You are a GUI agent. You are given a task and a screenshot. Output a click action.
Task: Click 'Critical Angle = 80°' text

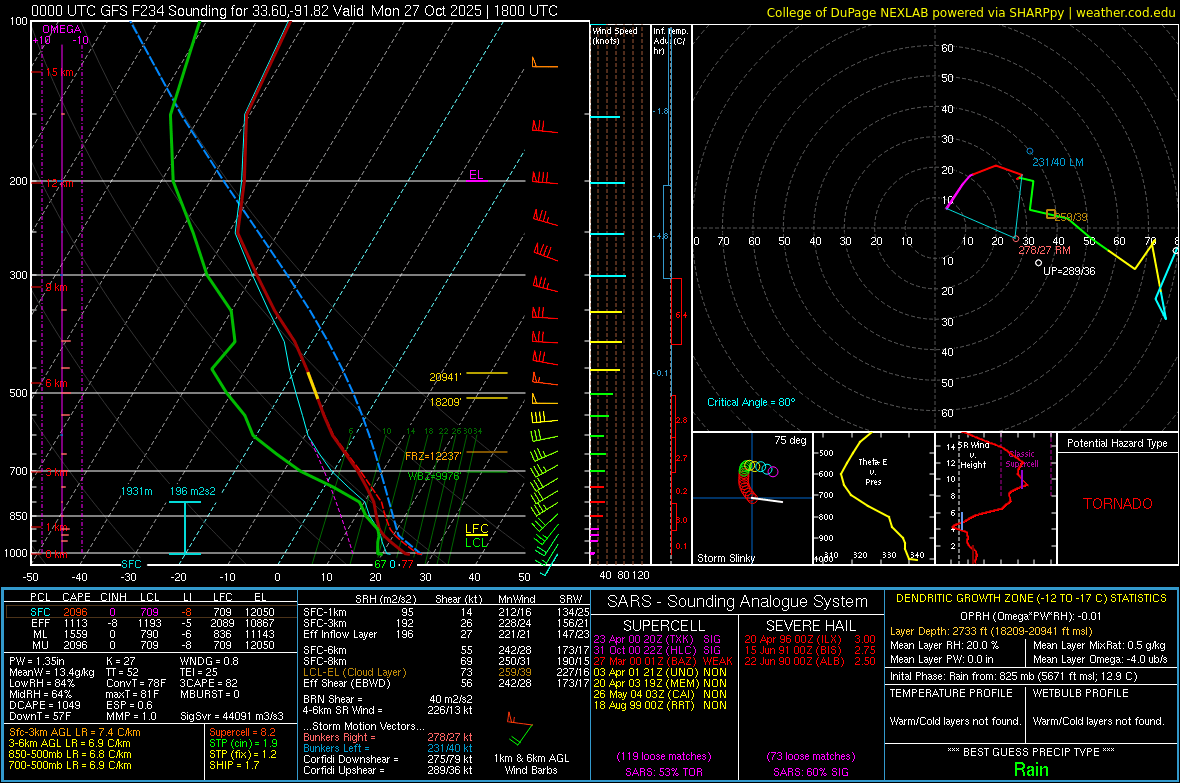coord(751,402)
